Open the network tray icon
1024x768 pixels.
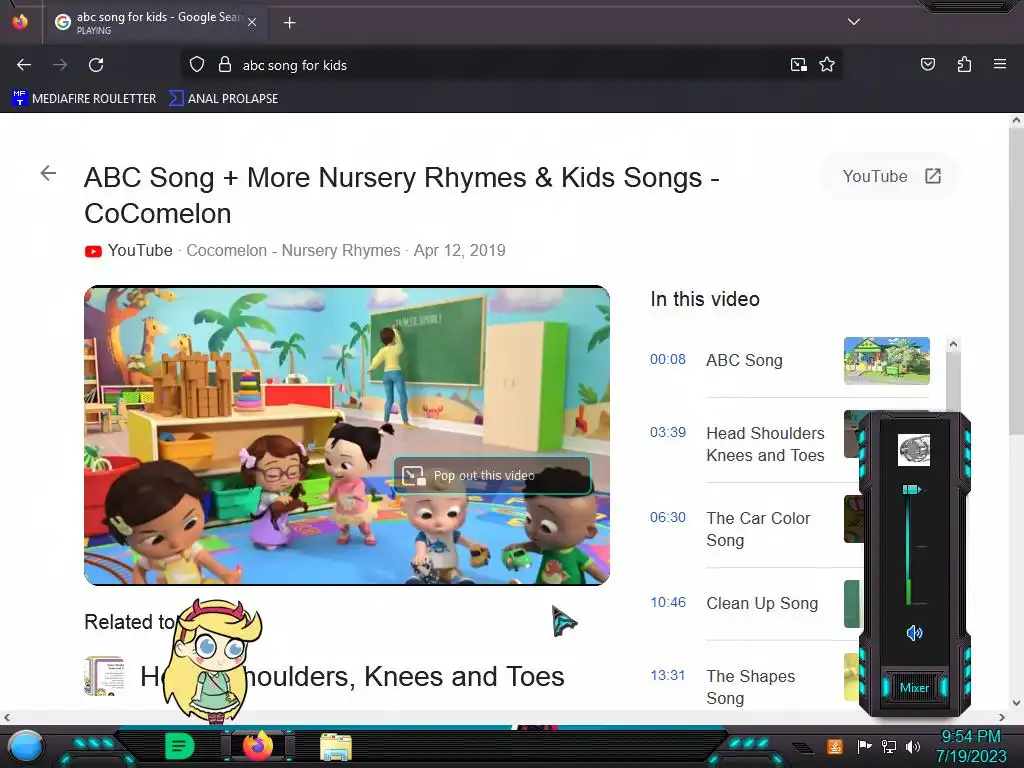pyautogui.click(x=889, y=746)
